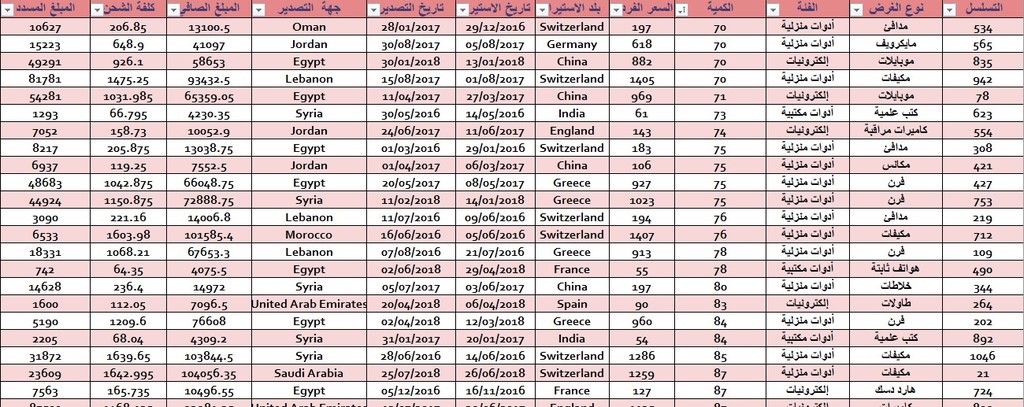Expand the جهة التصدير filter arrow
The image size is (1024, 407).
(x=259, y=10)
